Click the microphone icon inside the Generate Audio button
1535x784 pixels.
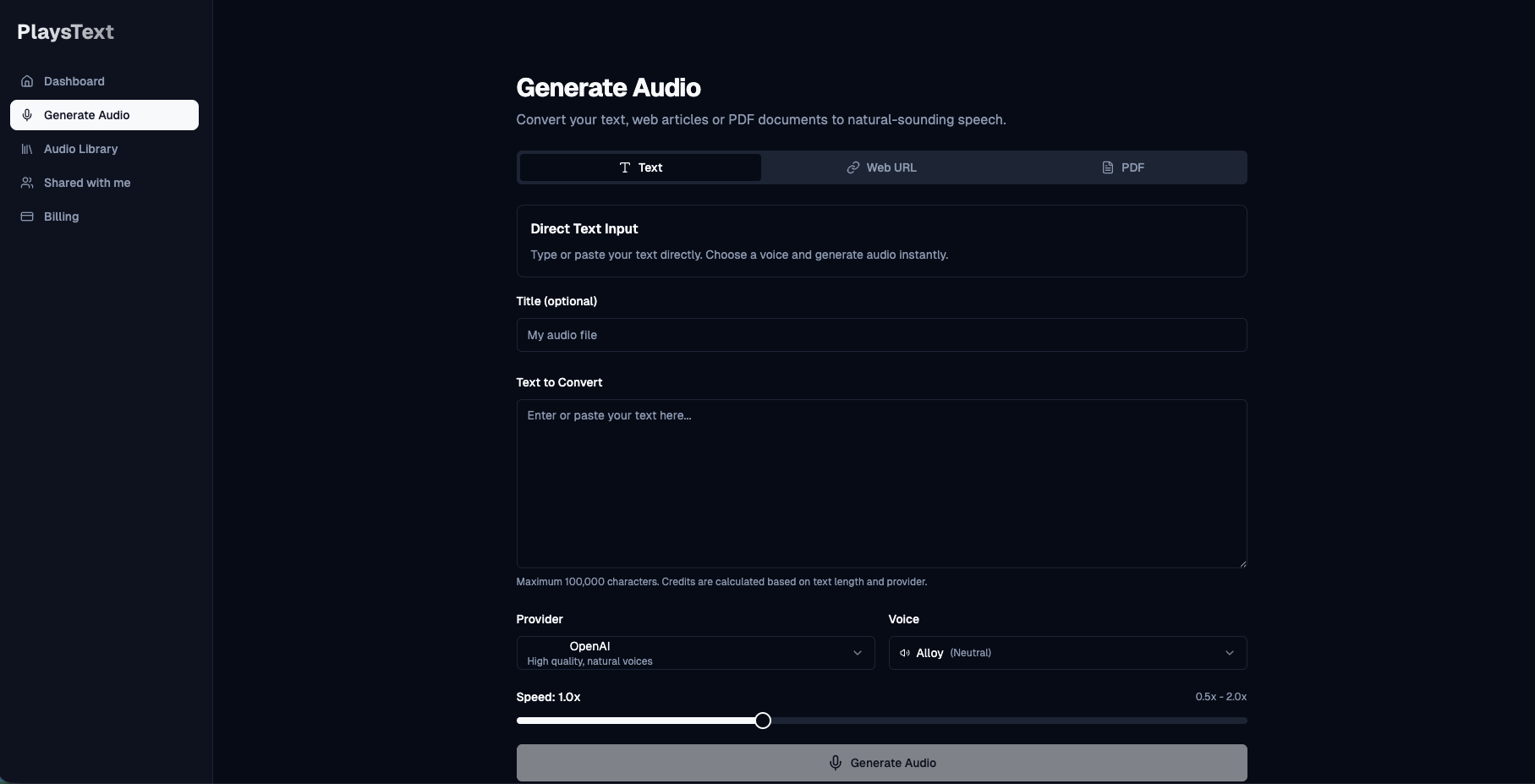pos(836,763)
